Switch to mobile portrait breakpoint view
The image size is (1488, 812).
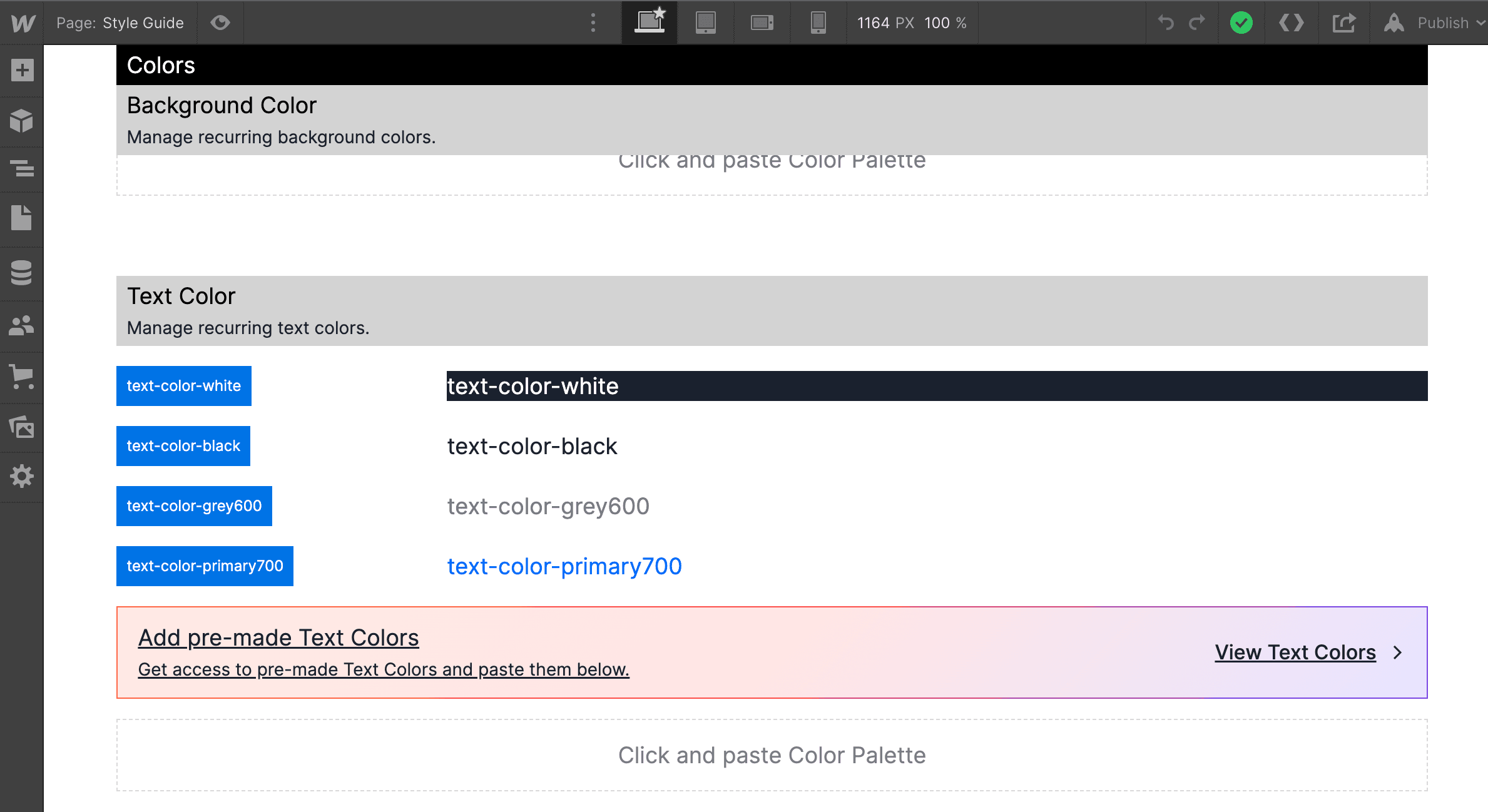coord(817,23)
